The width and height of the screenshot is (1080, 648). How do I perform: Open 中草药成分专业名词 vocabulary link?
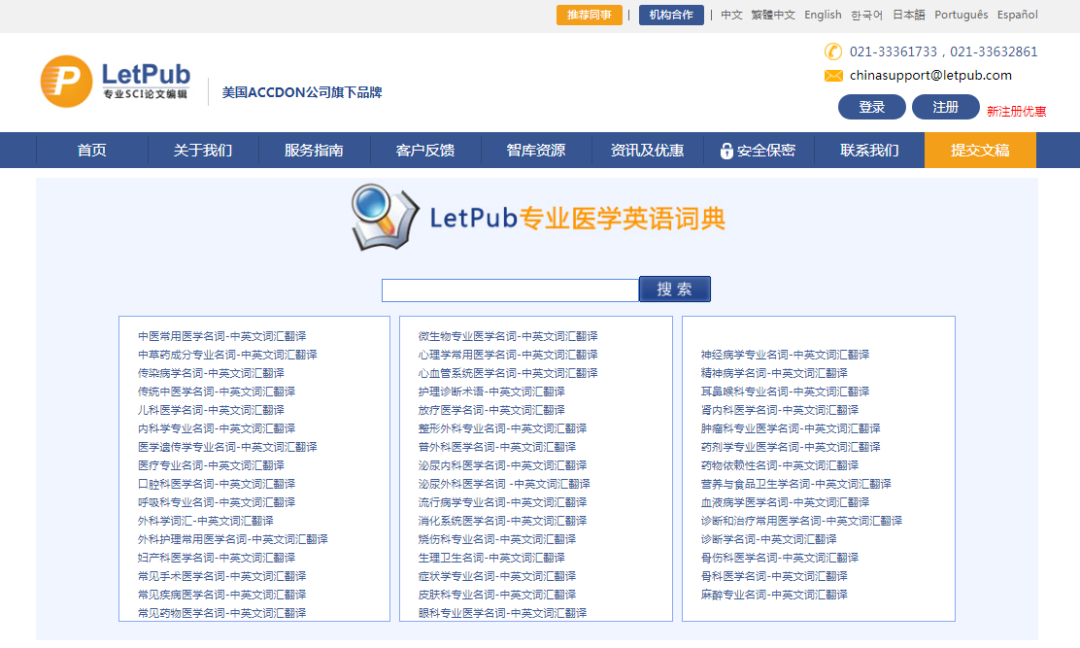(x=227, y=355)
